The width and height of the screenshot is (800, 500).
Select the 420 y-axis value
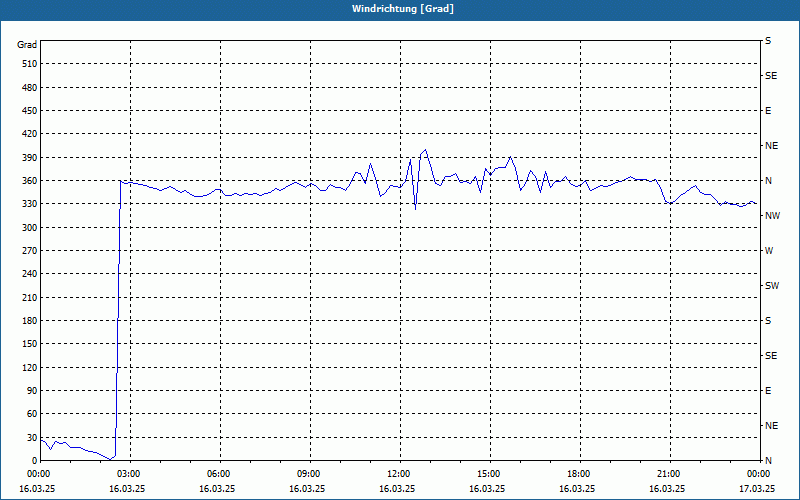click(x=30, y=134)
